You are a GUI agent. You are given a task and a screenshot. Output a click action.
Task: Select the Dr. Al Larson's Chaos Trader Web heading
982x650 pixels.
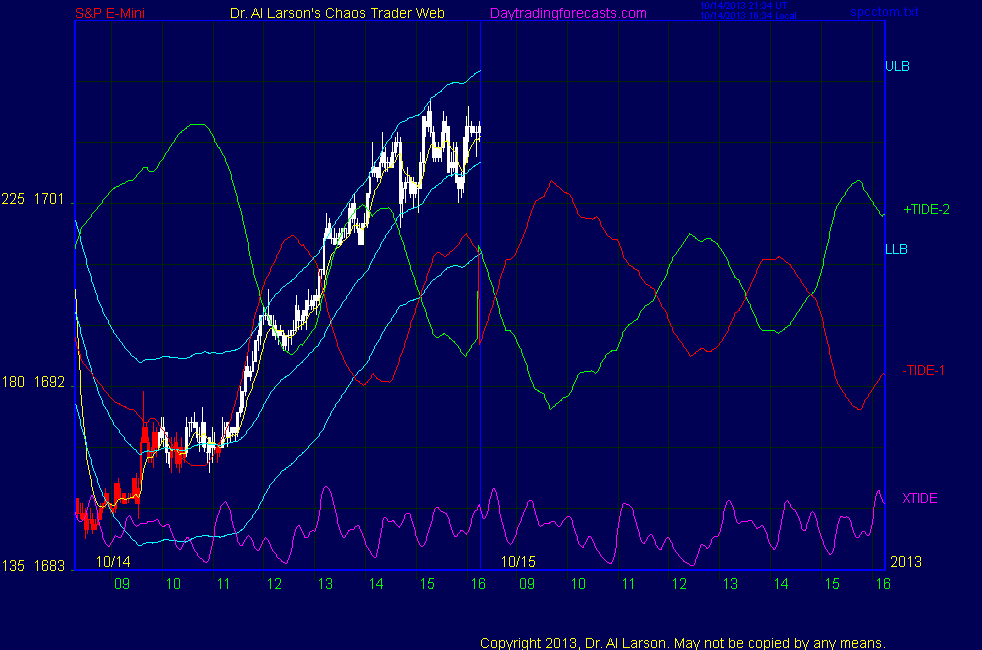tap(337, 13)
